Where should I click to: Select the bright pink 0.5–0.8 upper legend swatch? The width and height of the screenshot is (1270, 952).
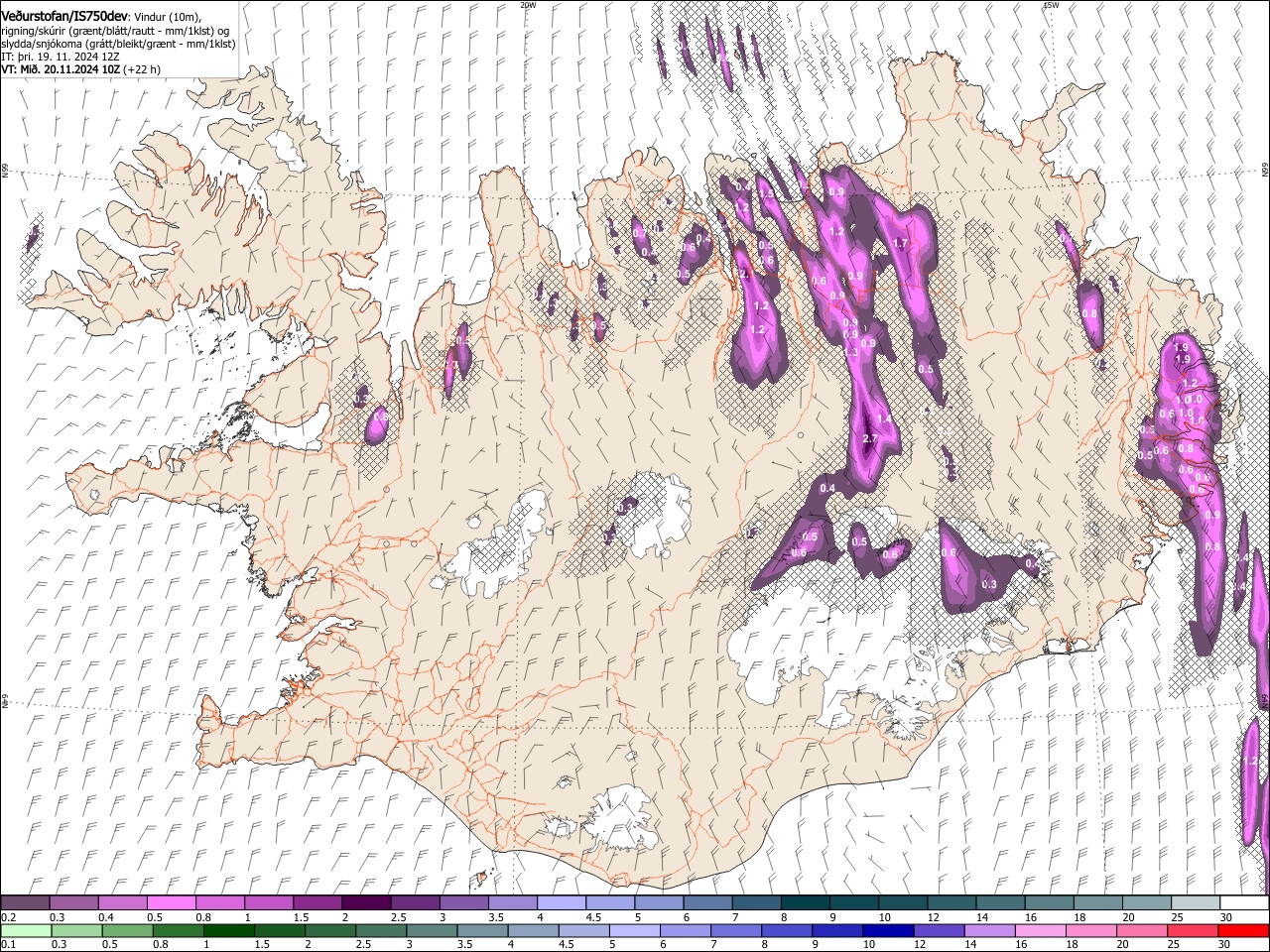tap(171, 903)
